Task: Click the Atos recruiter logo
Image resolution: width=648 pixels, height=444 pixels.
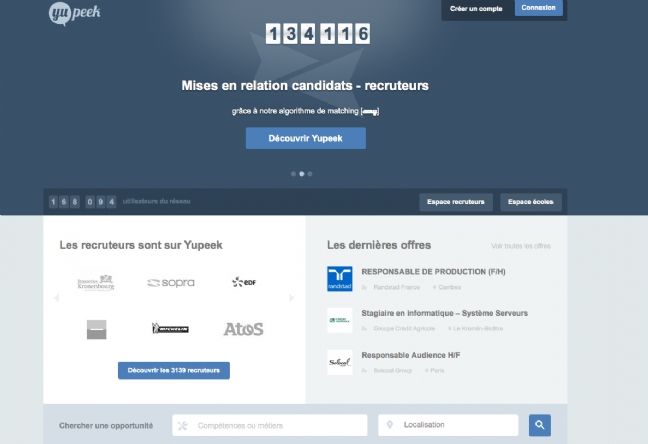Action: click(x=243, y=329)
